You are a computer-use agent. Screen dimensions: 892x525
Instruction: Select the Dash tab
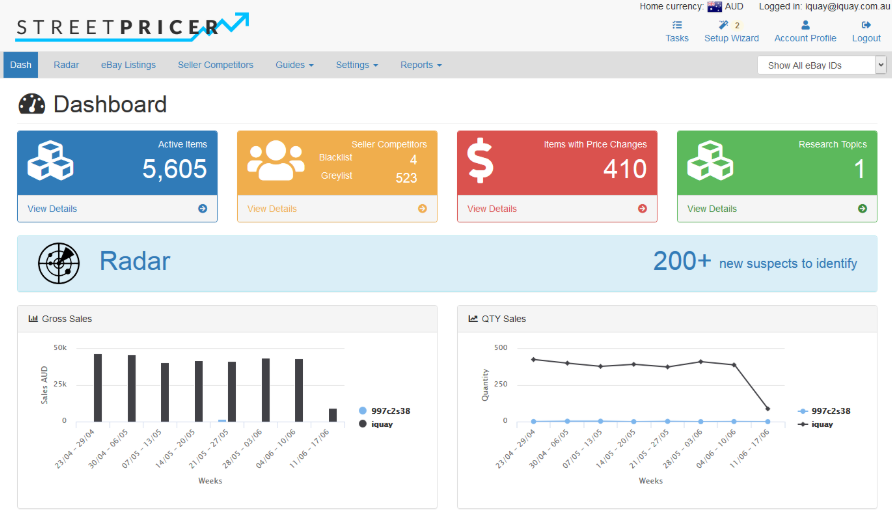[x=20, y=65]
